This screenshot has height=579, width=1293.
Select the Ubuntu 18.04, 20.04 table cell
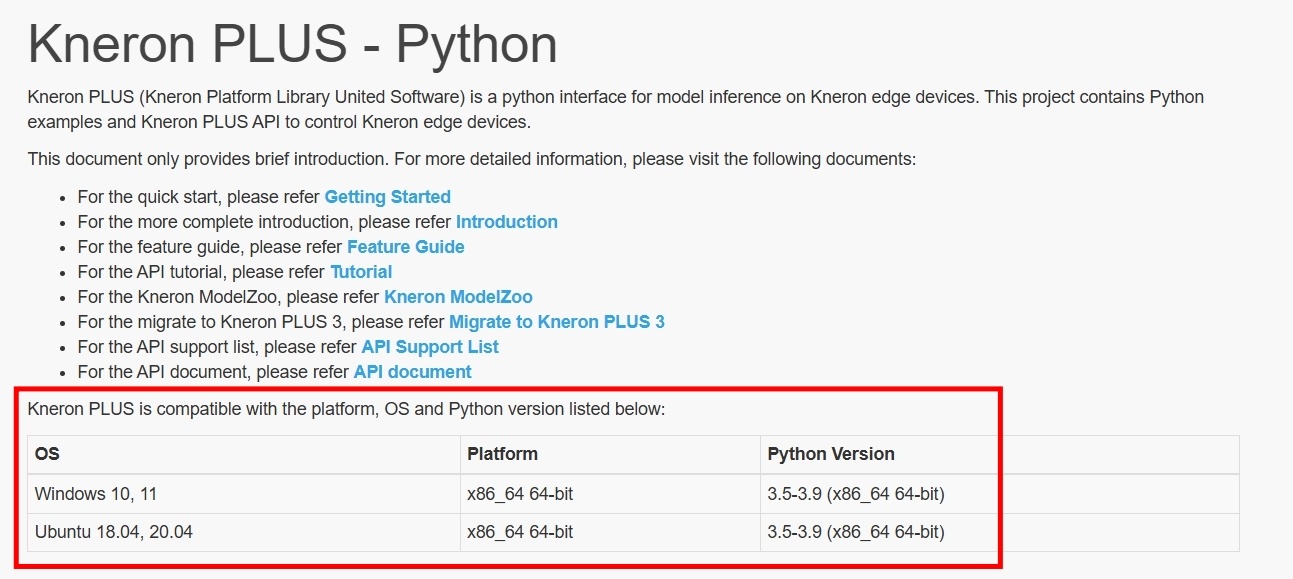point(244,533)
